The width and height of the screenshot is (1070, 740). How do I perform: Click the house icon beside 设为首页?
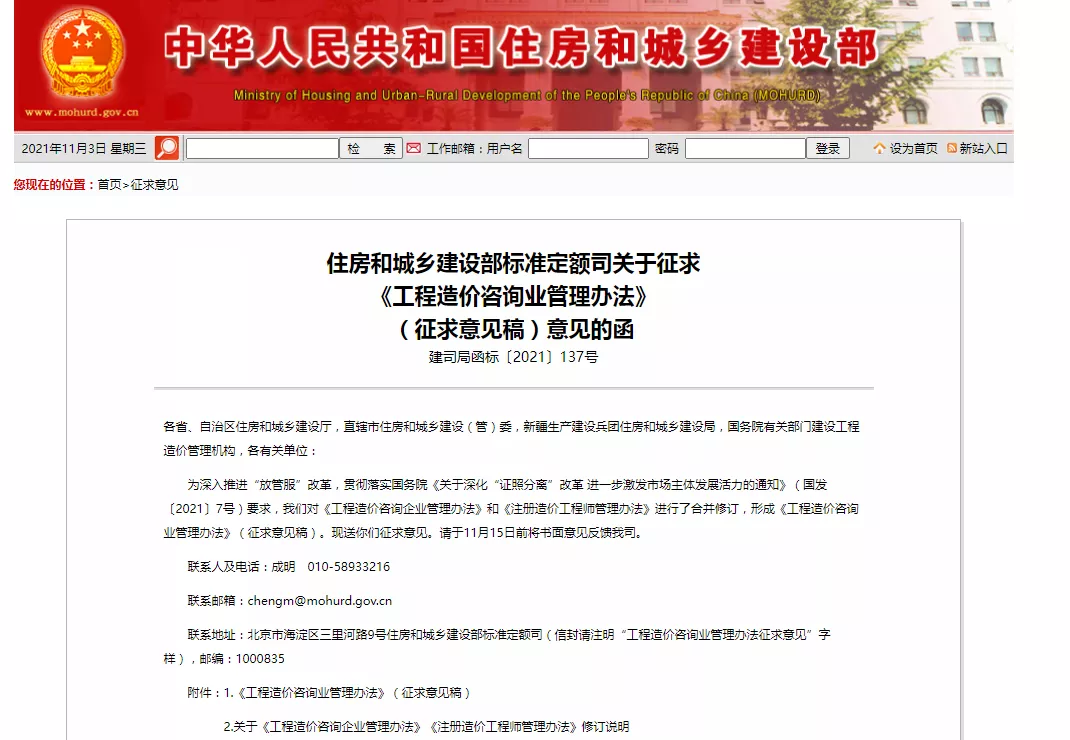point(879,148)
